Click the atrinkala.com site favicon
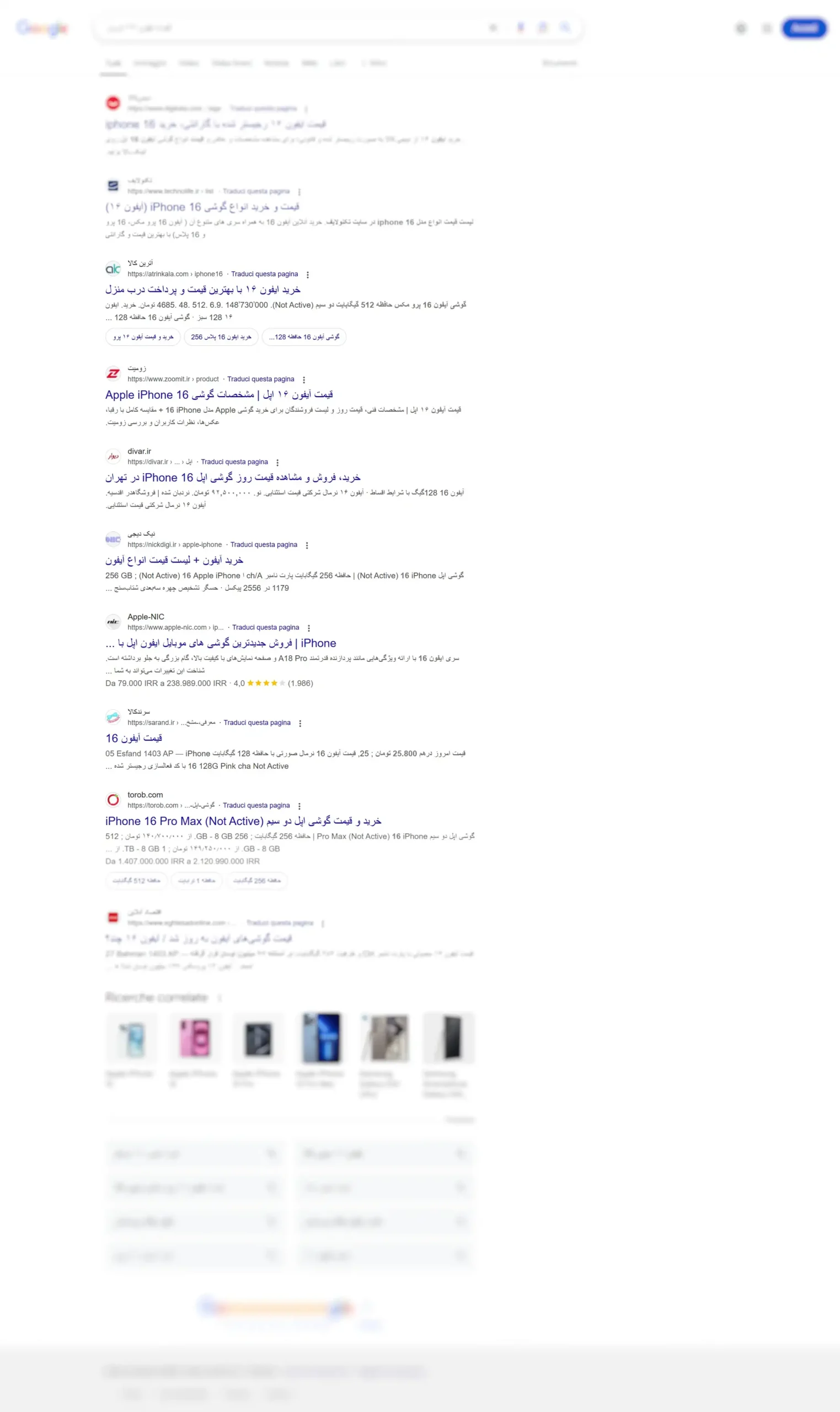The height and width of the screenshot is (1412, 840). click(113, 269)
